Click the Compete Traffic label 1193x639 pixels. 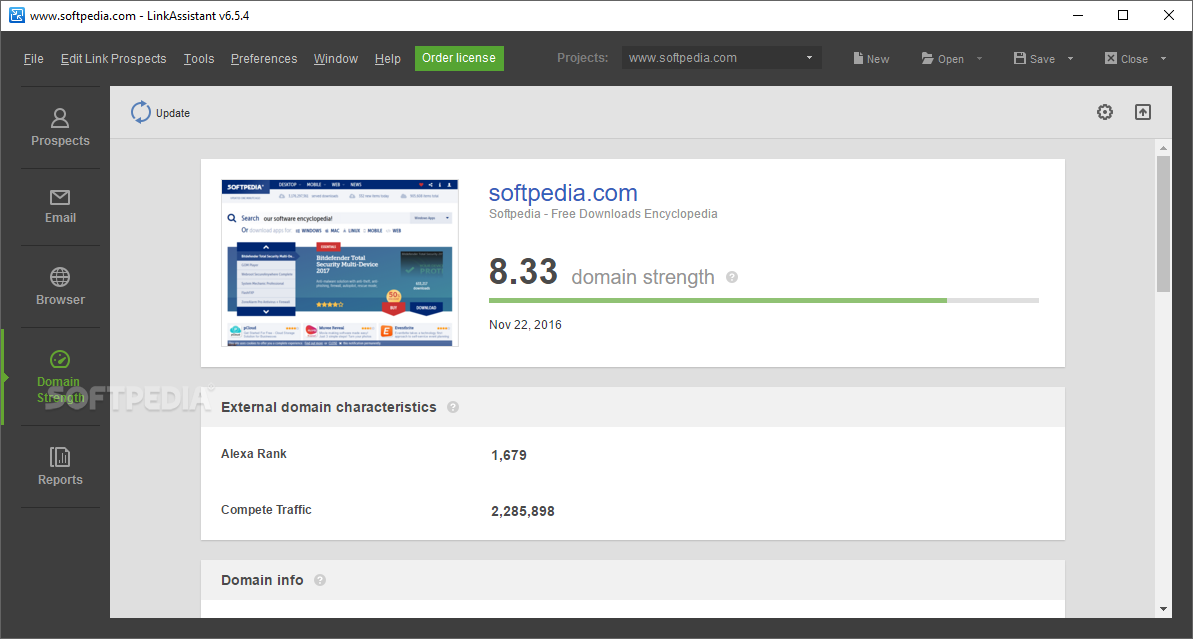tap(266, 510)
